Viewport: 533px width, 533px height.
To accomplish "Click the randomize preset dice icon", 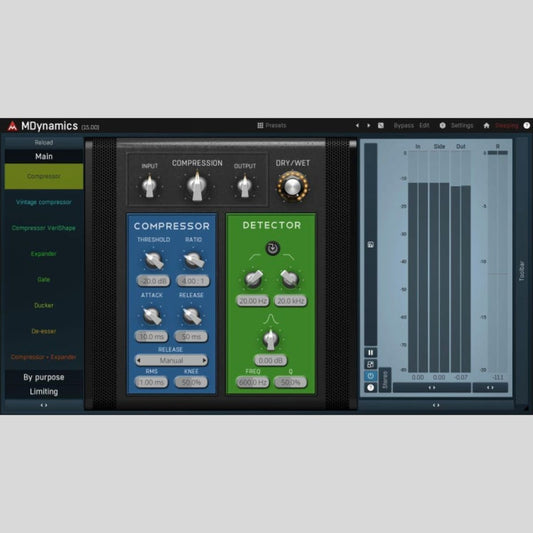I will (381, 125).
